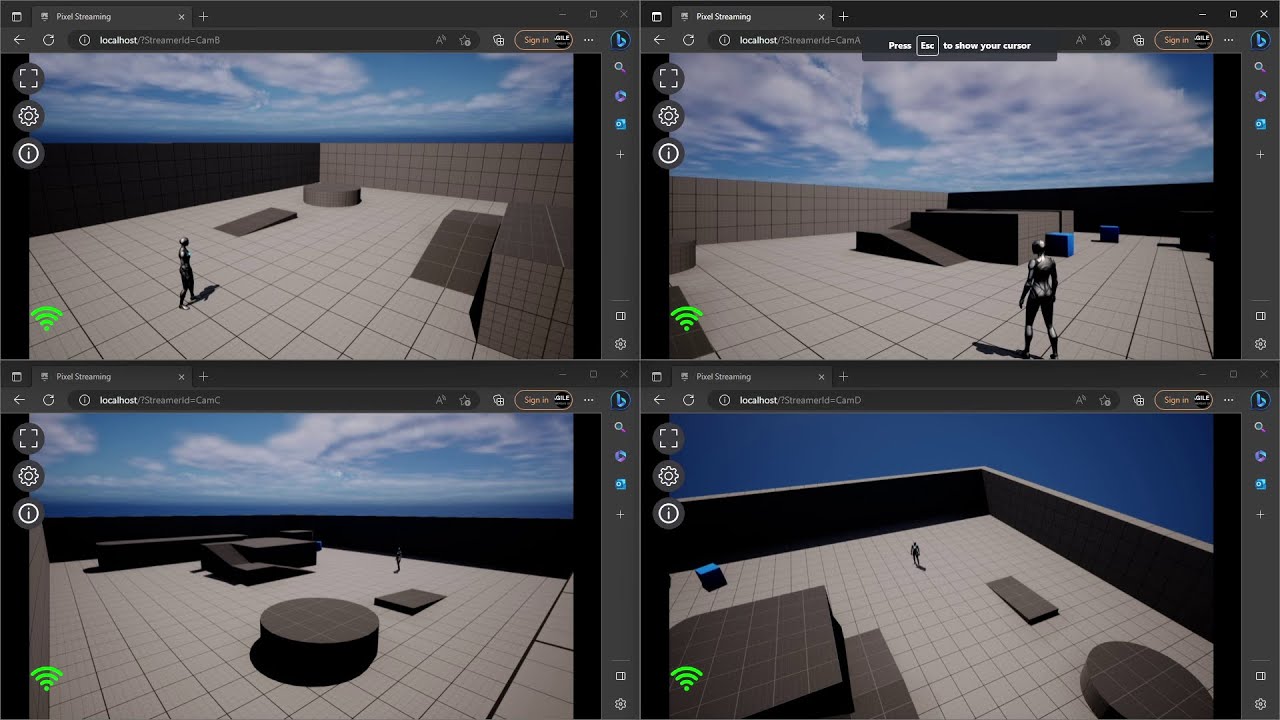Open stream settings gear in CamD window
Viewport: 1280px width, 720px height.
pos(669,476)
